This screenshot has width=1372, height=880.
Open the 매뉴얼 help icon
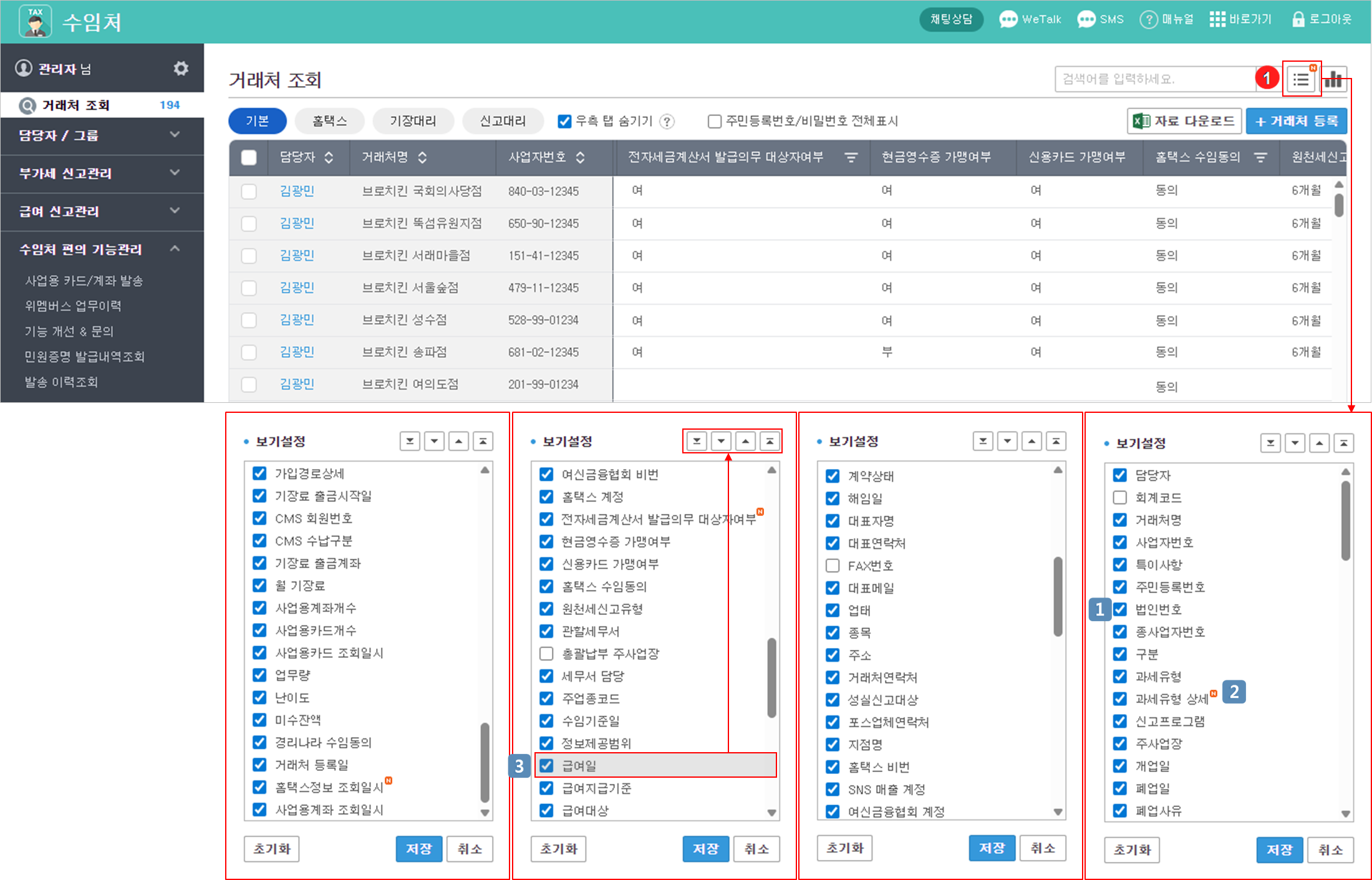(1149, 19)
